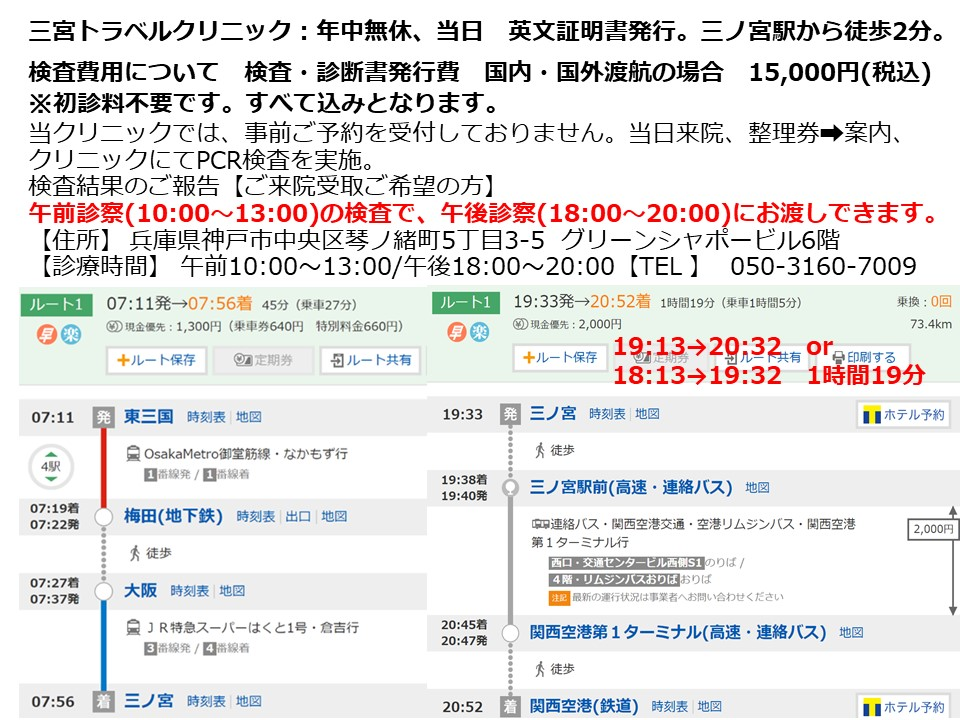Open 時刻表 link for 19:33 三ノ宮
Viewport: 960px width, 720px height.
click(607, 414)
